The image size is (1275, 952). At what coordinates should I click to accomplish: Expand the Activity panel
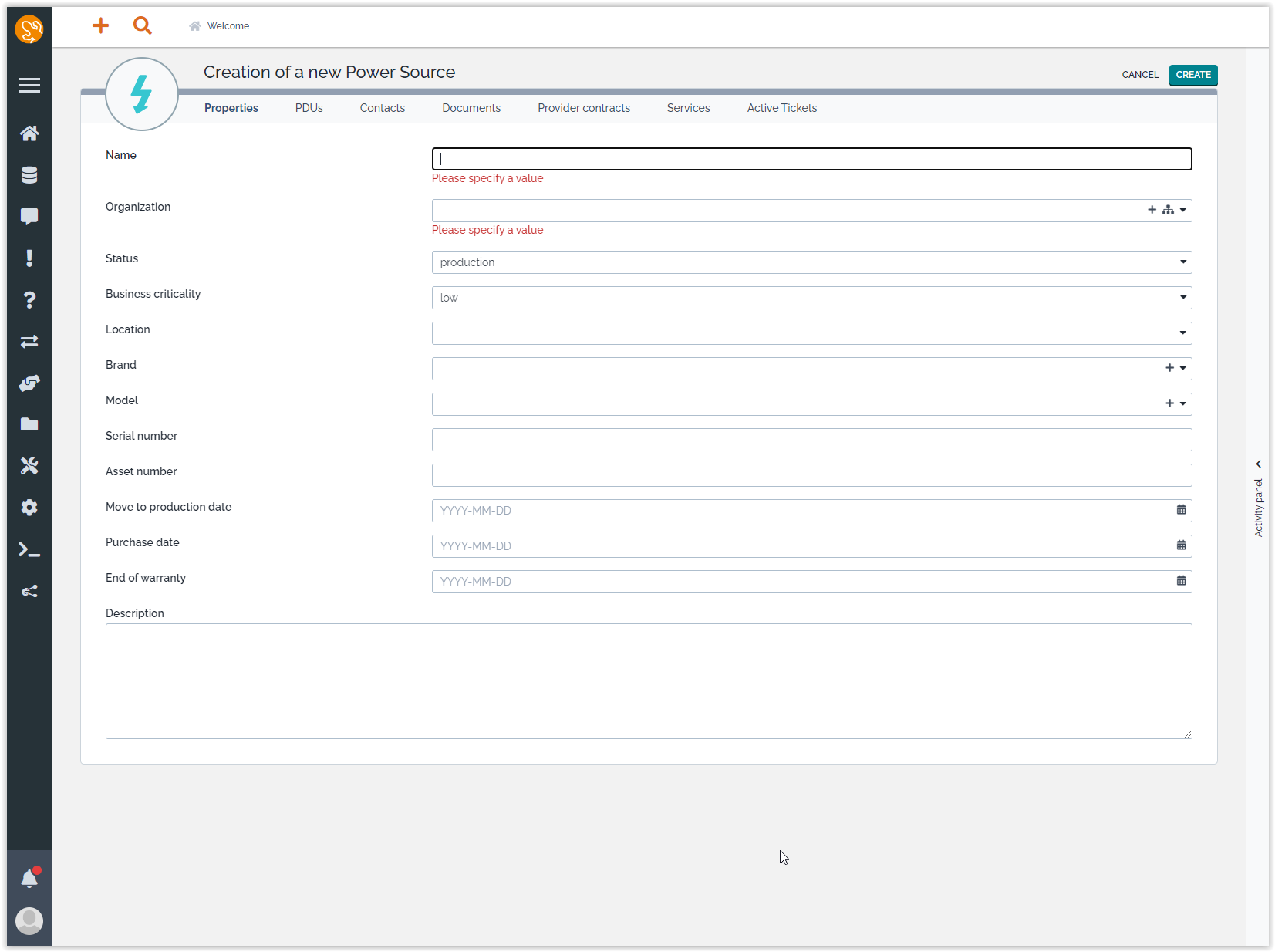pos(1258,464)
